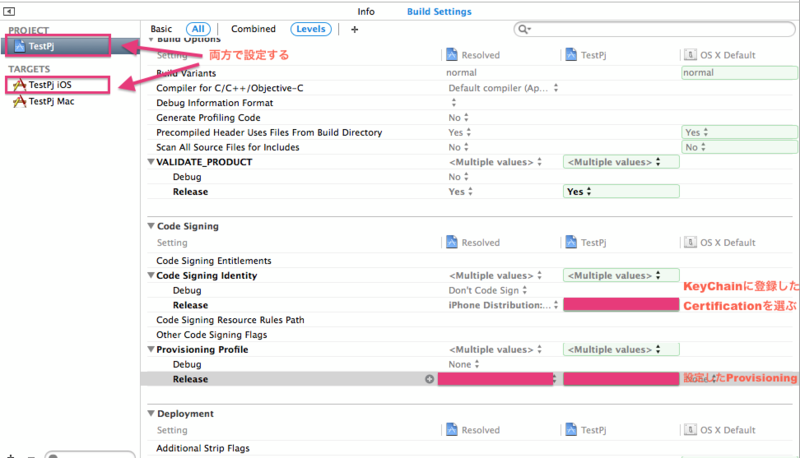This screenshot has height=458, width=800.
Task: Select the TestPj project blueprint icon
Action: click(x=19, y=46)
